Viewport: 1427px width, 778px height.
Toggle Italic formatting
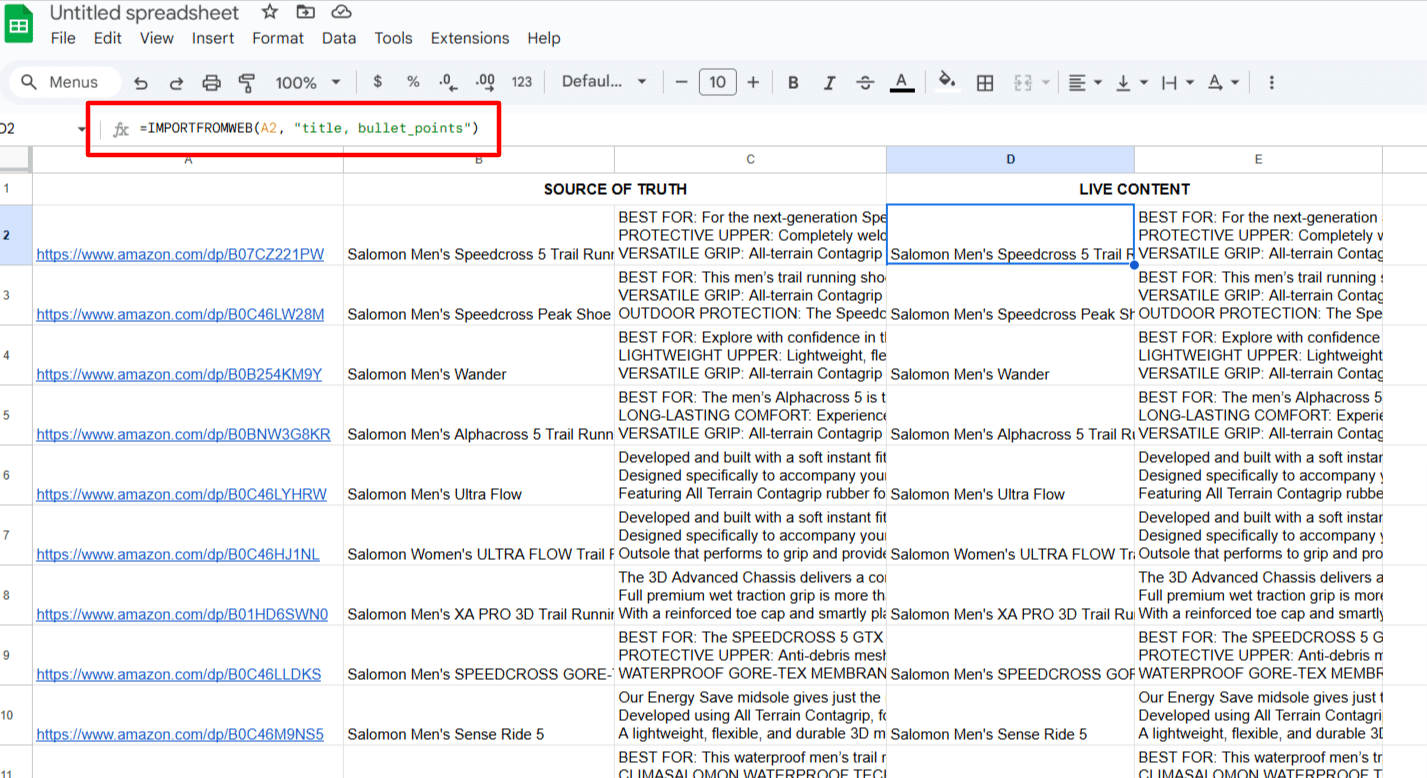(829, 83)
